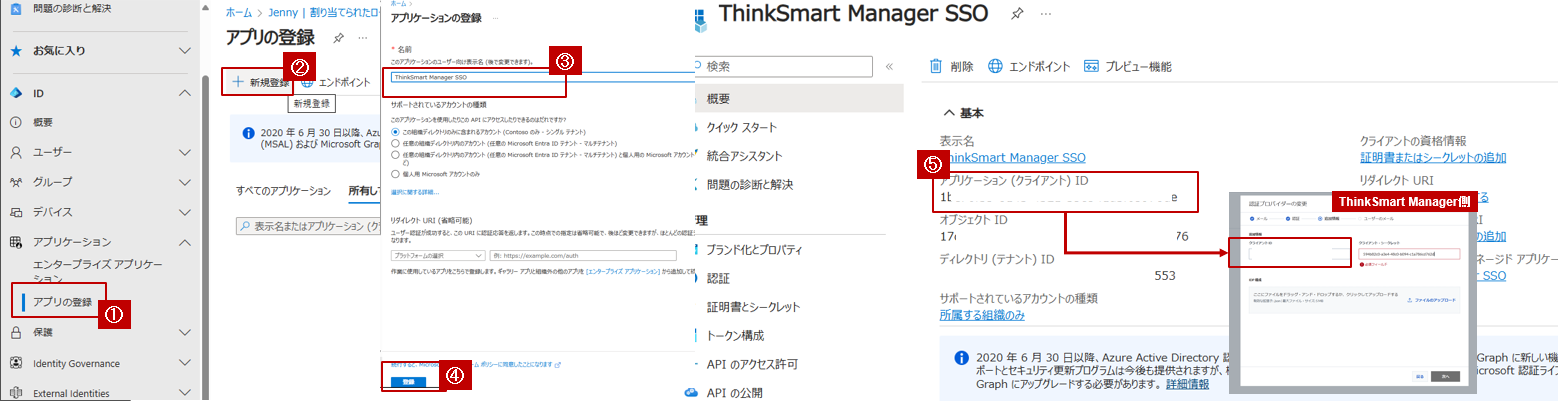Screen dimensions: 1558x401
Task: Expand the 保護 section chevron
Action: pyautogui.click(x=184, y=332)
